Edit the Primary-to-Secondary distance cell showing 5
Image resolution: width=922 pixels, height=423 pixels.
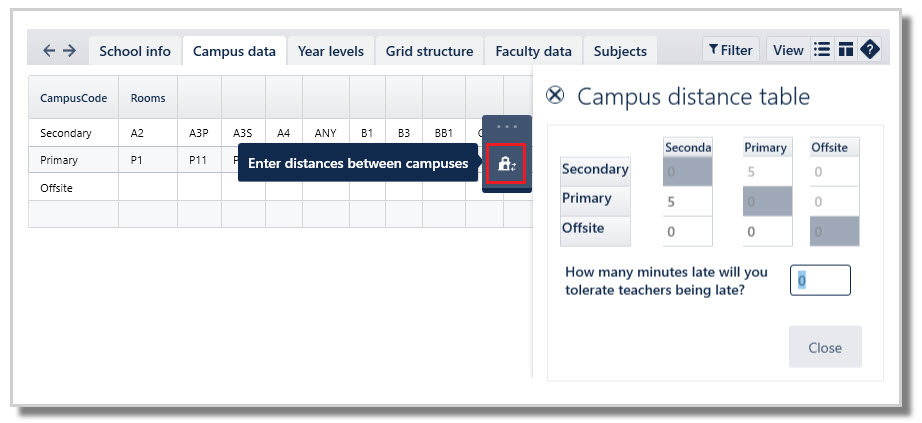click(x=687, y=199)
